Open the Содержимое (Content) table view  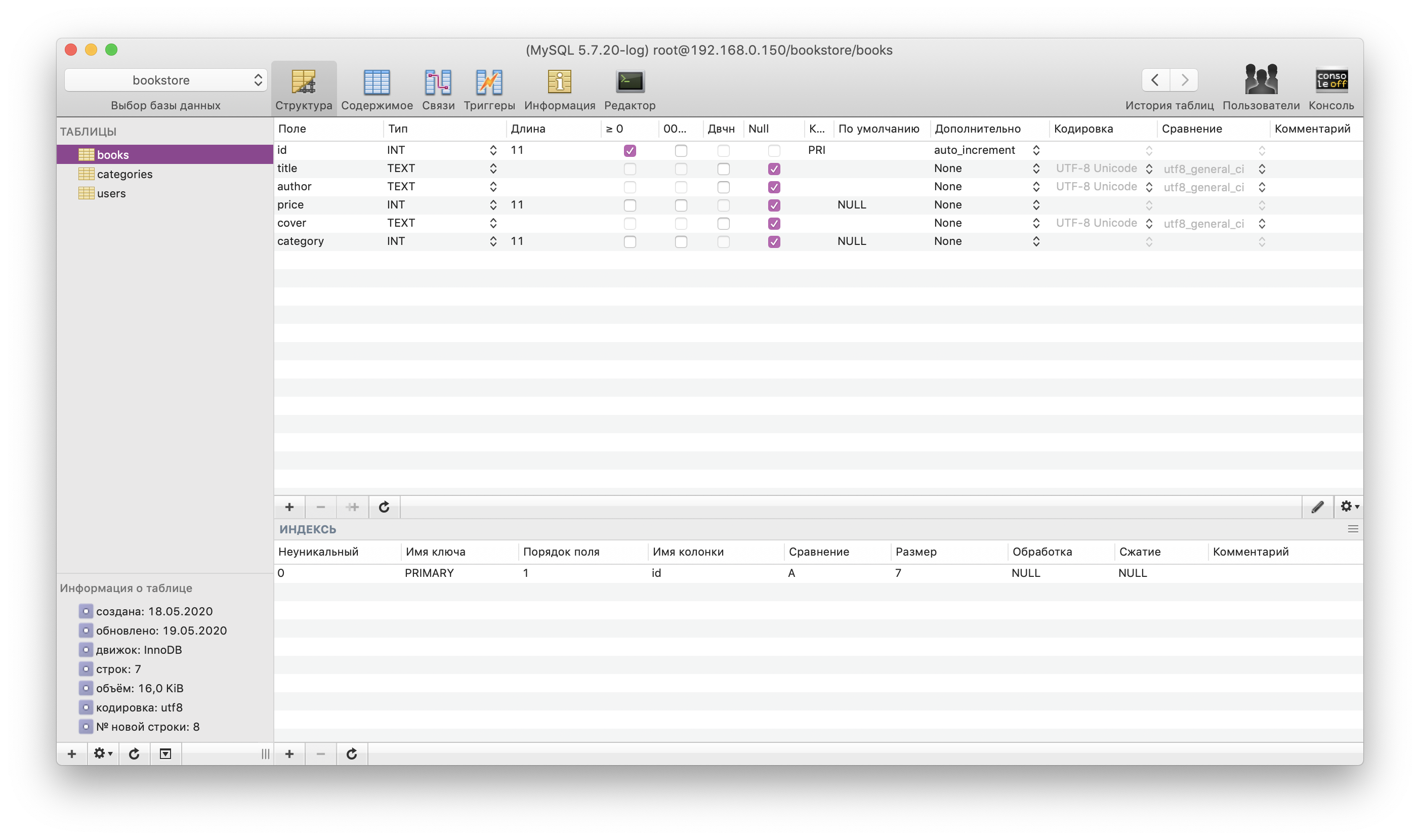[377, 82]
